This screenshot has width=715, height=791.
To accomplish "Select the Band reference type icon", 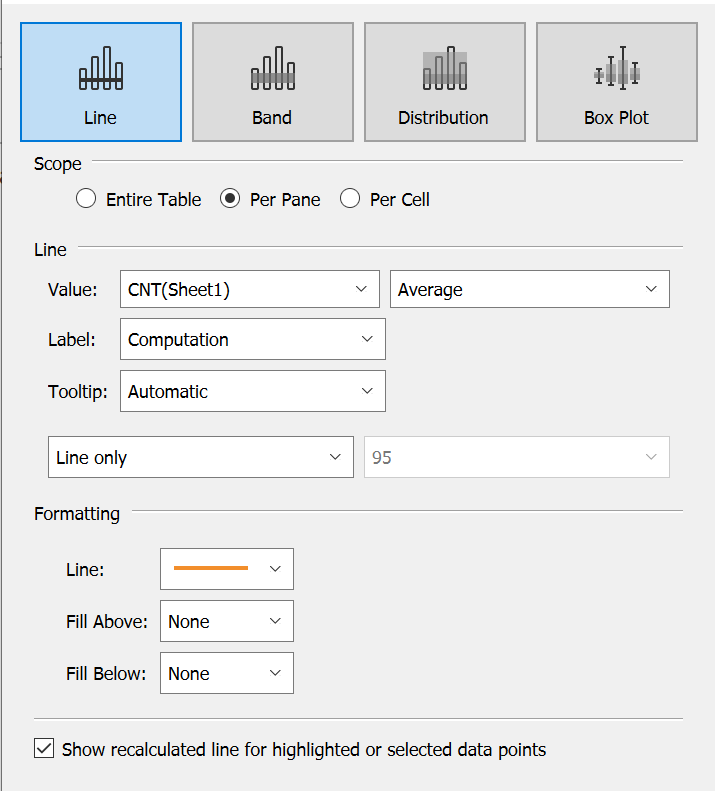I will click(272, 69).
